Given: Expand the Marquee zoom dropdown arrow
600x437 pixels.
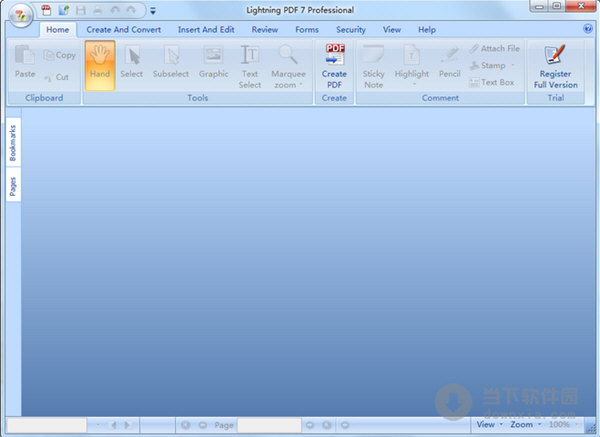Looking at the screenshot, I should 301,85.
